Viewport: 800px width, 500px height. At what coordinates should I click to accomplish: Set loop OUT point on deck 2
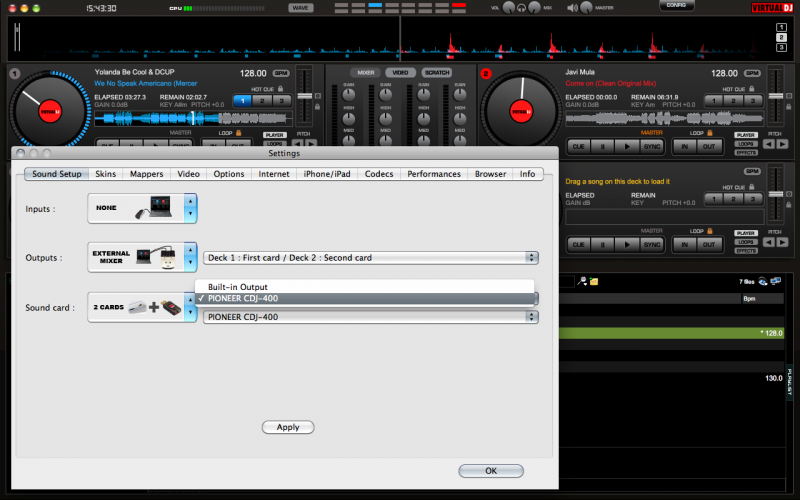point(709,146)
